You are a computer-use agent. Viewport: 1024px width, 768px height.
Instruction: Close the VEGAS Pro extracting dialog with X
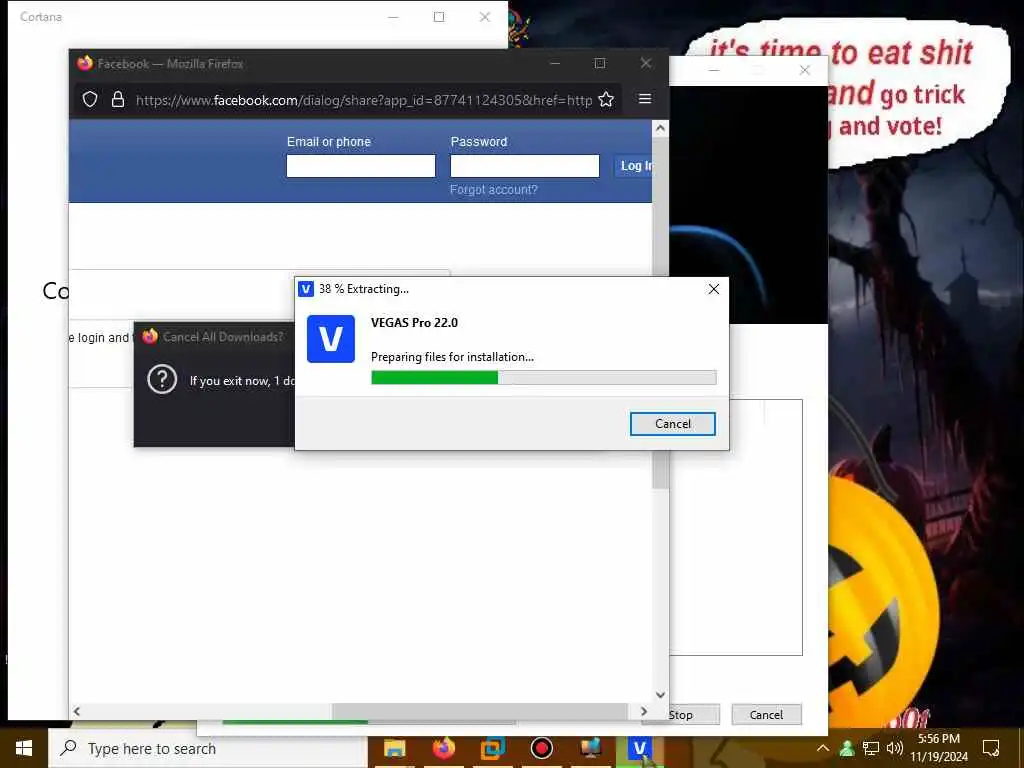pyautogui.click(x=714, y=289)
